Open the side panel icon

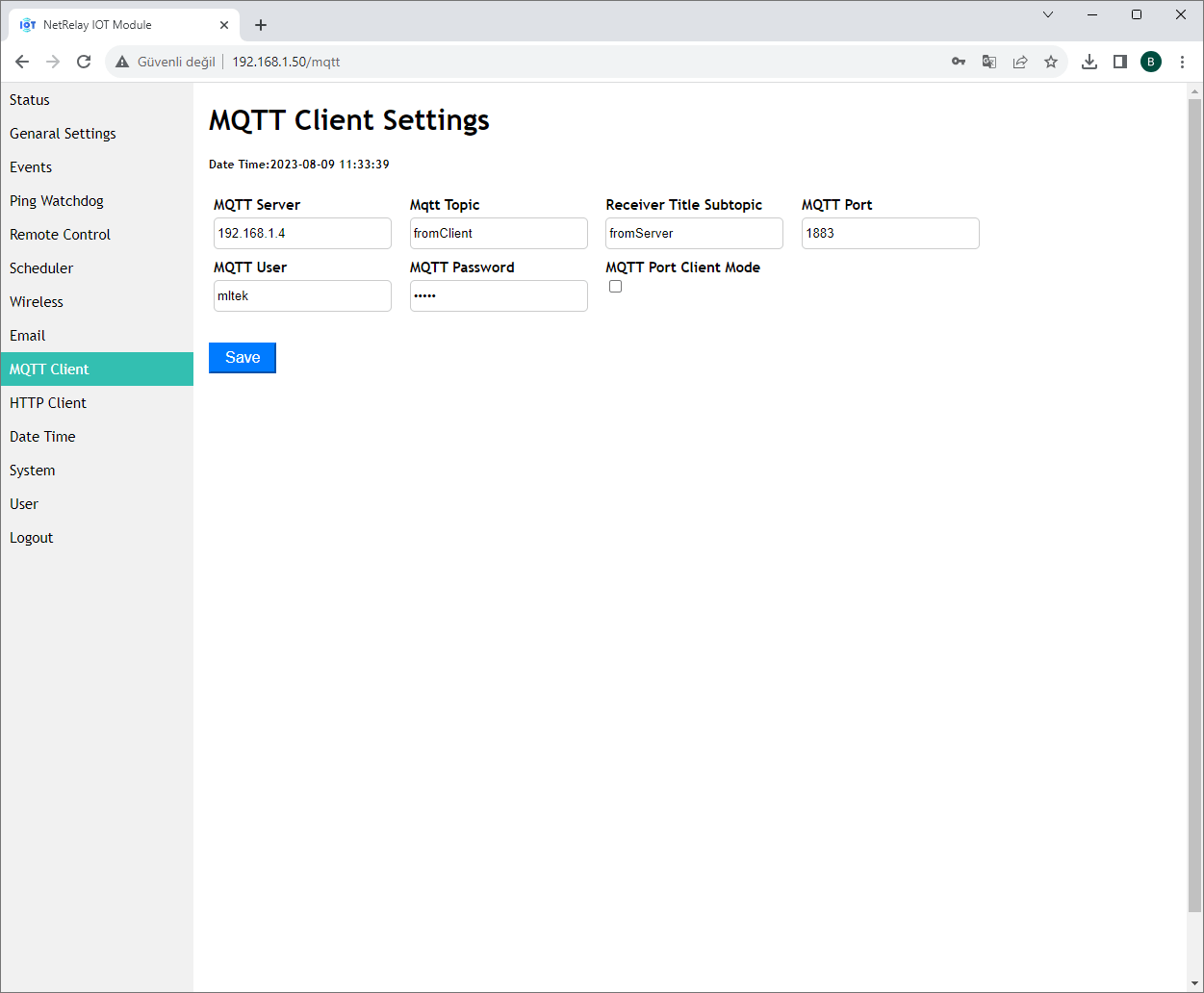click(1119, 61)
